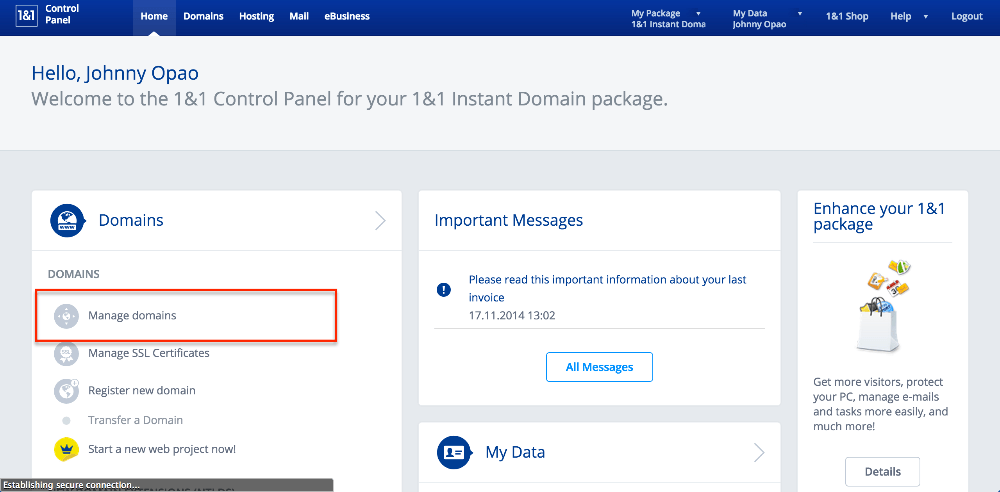The height and width of the screenshot is (492, 1000).
Task: Click the Enhance your 1&1 package heading
Action: tap(879, 216)
